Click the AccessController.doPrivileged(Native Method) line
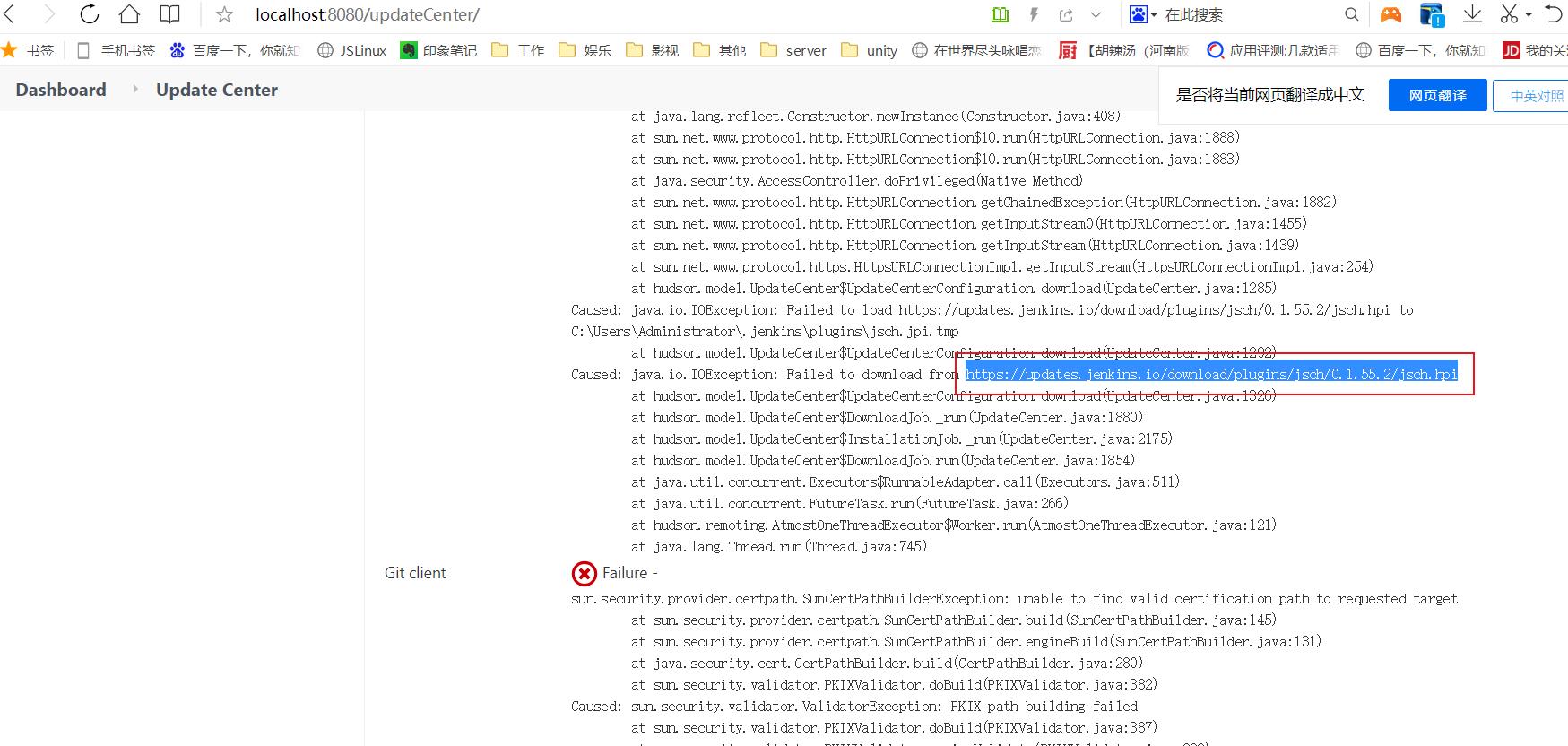 (856, 181)
